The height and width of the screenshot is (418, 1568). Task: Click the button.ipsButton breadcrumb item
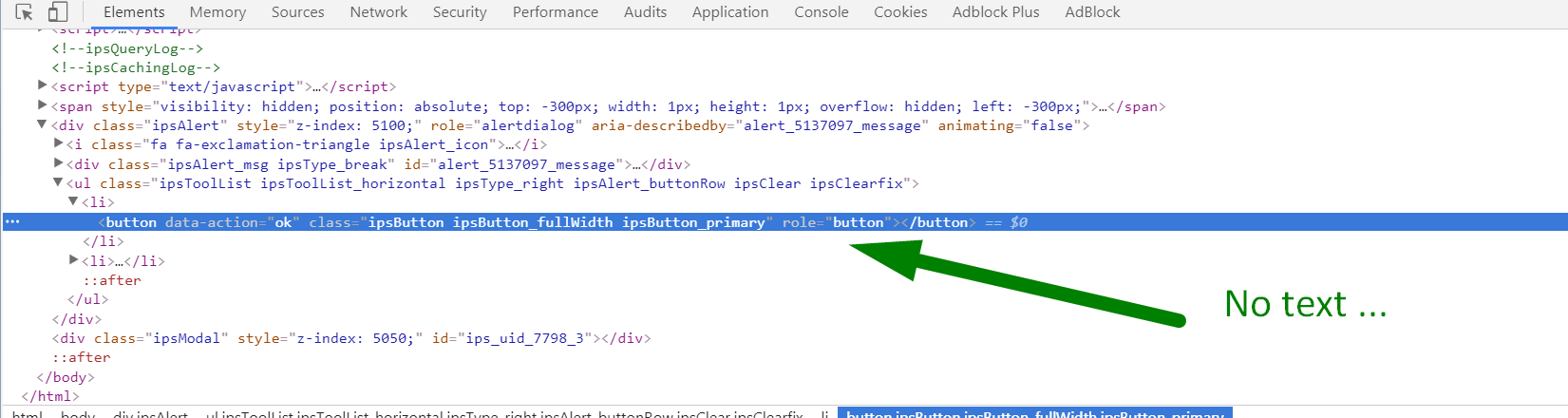pyautogui.click(x=1035, y=414)
